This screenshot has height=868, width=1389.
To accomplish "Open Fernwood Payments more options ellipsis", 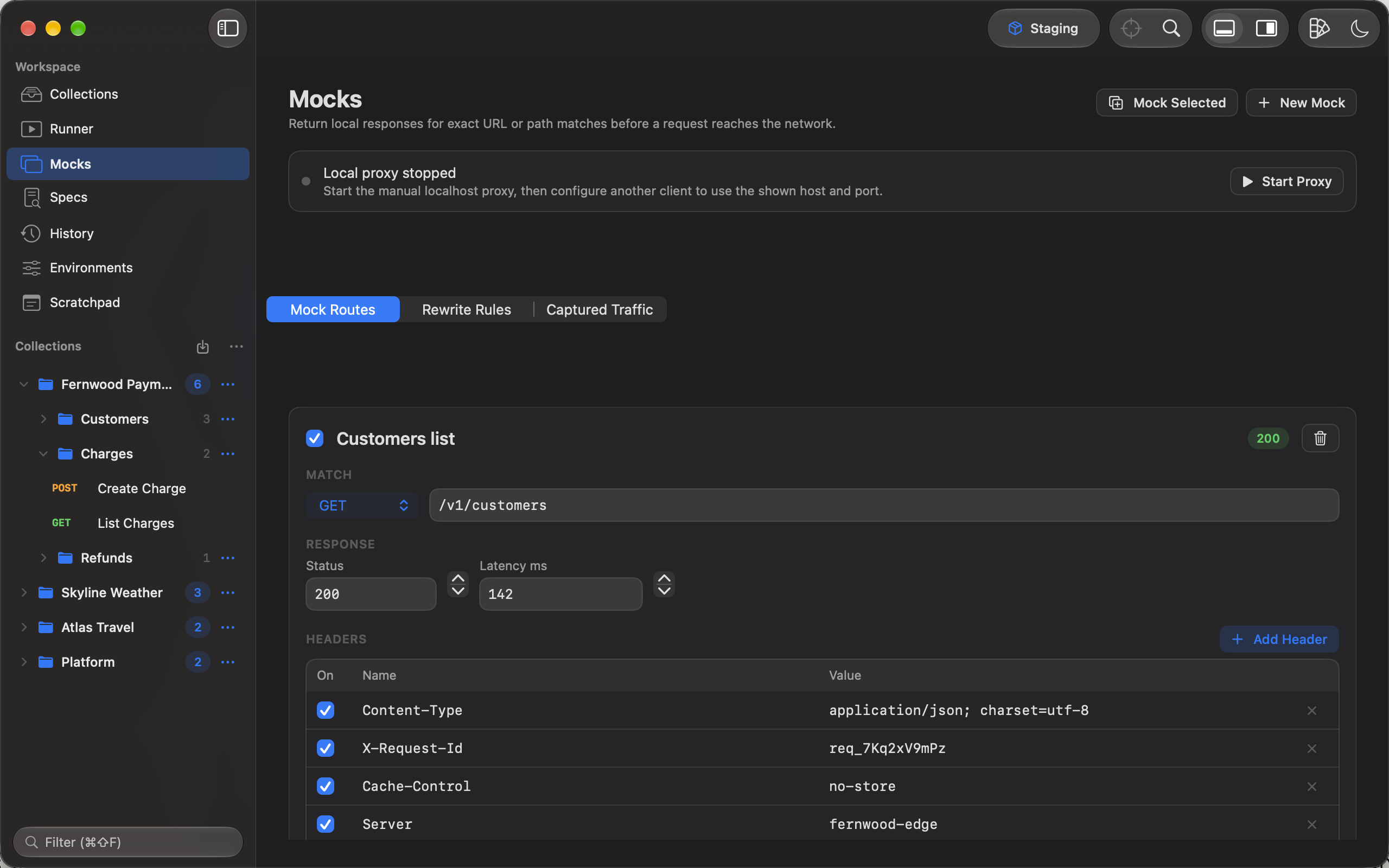I will point(228,384).
